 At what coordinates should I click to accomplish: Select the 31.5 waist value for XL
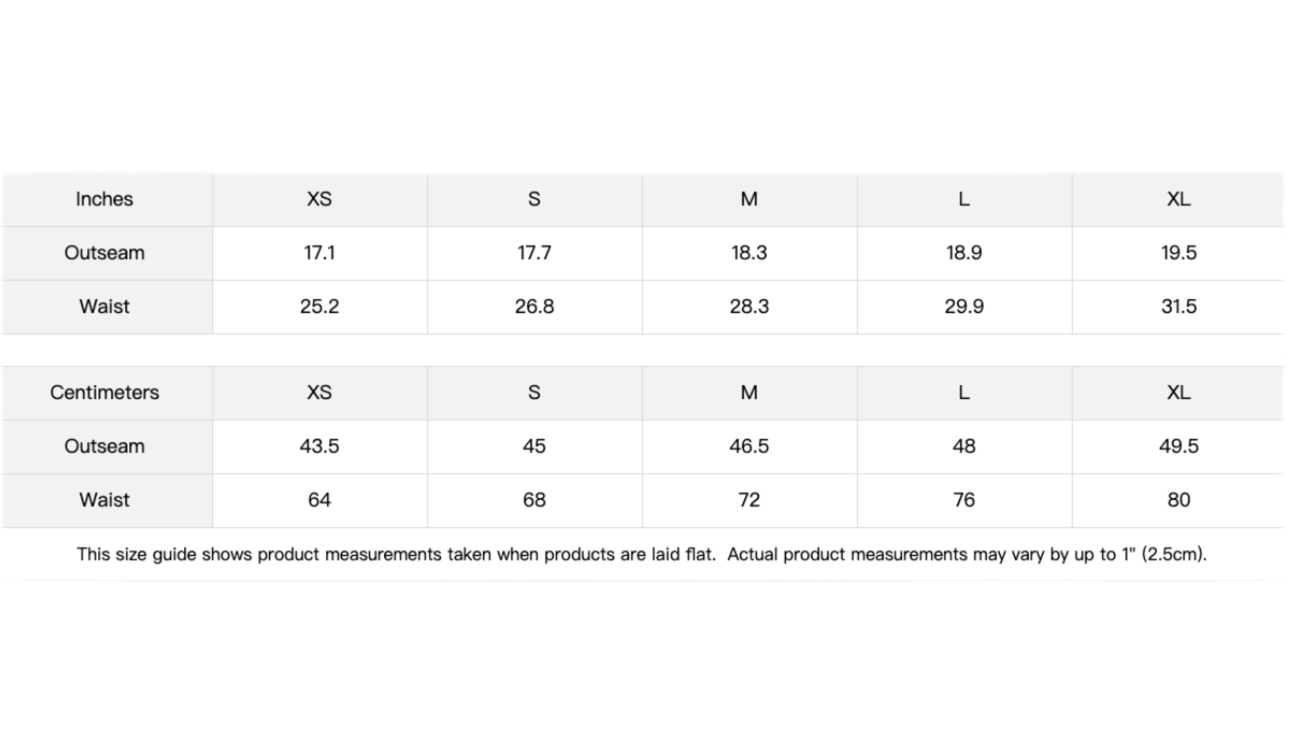tap(1178, 307)
